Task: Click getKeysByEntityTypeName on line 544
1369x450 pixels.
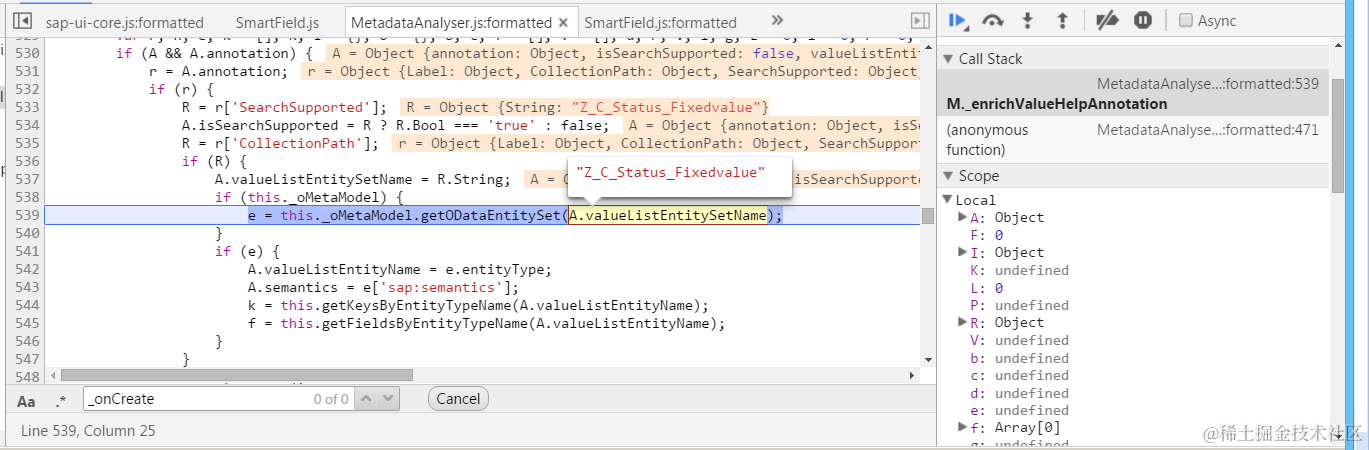Action: [x=414, y=305]
